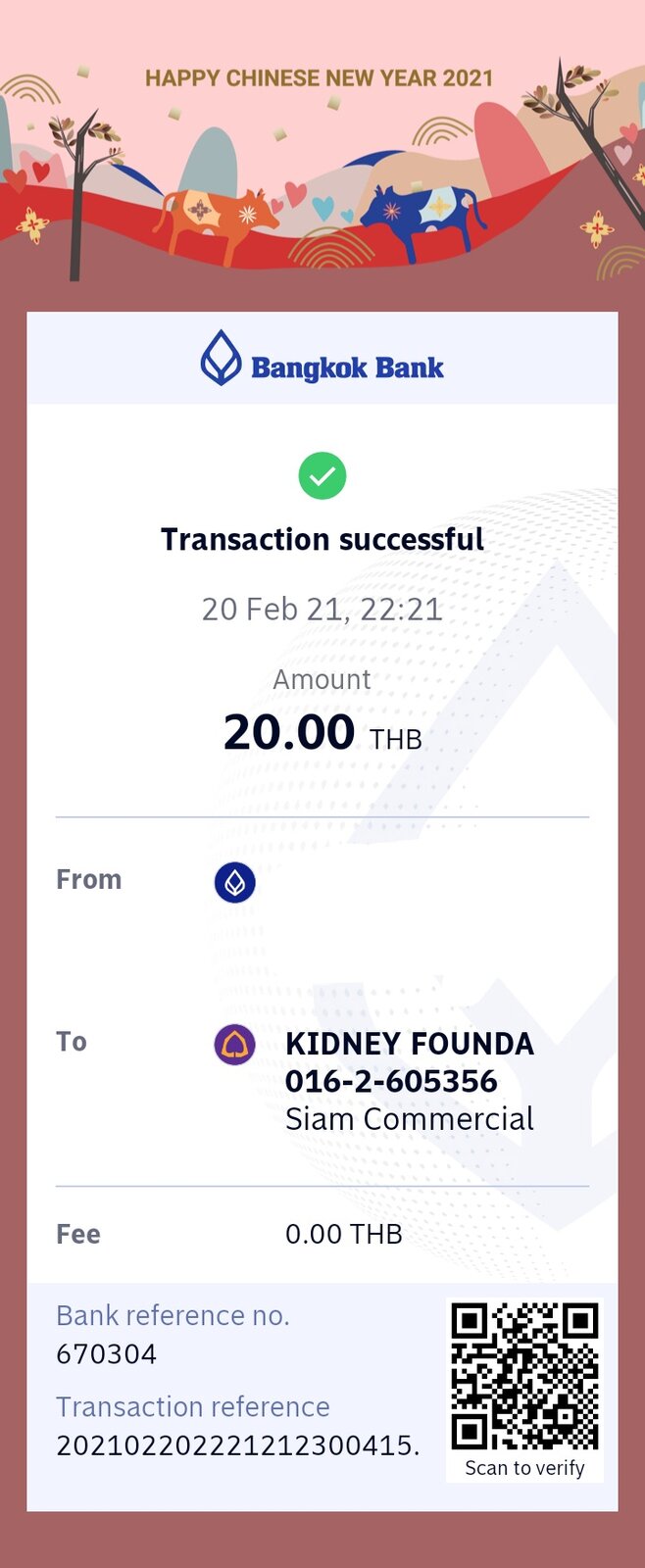Click the From label
645x1568 pixels.
tap(88, 879)
